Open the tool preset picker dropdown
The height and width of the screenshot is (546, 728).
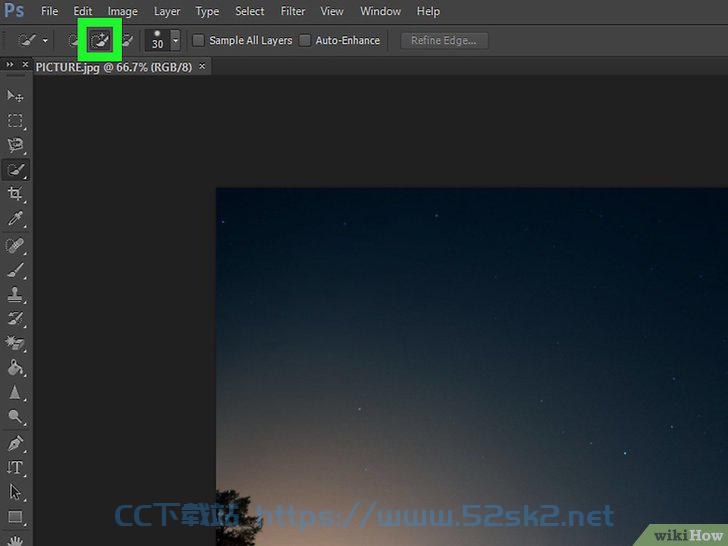tap(45, 41)
